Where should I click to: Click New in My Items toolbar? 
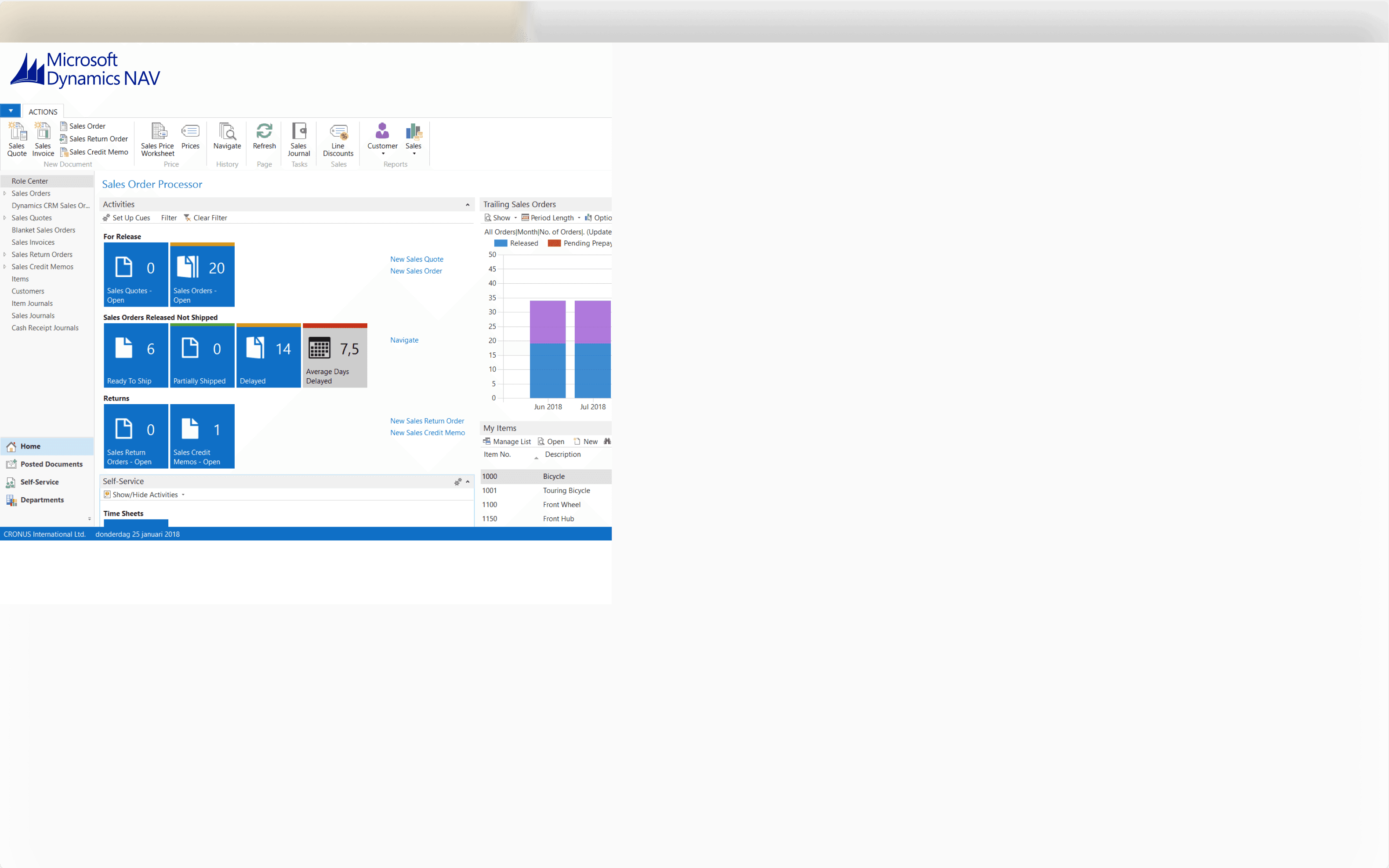pyautogui.click(x=586, y=442)
